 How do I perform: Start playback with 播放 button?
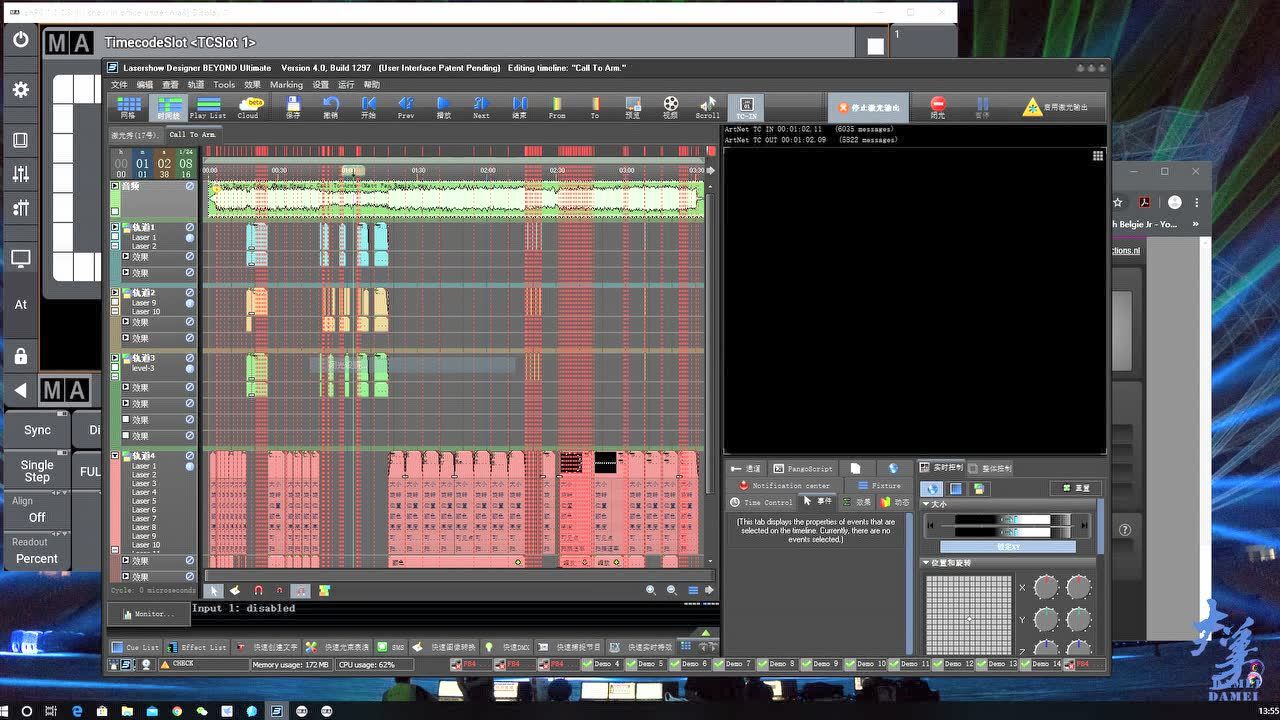[444, 107]
